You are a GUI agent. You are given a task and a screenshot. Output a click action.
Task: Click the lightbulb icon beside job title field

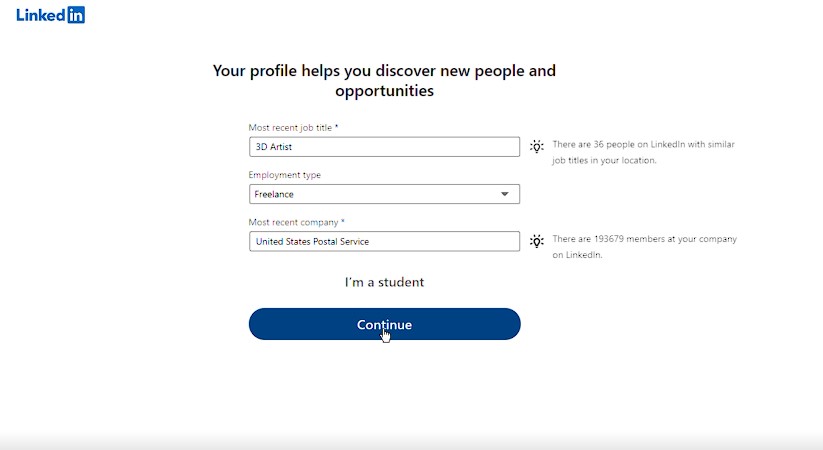(536, 146)
